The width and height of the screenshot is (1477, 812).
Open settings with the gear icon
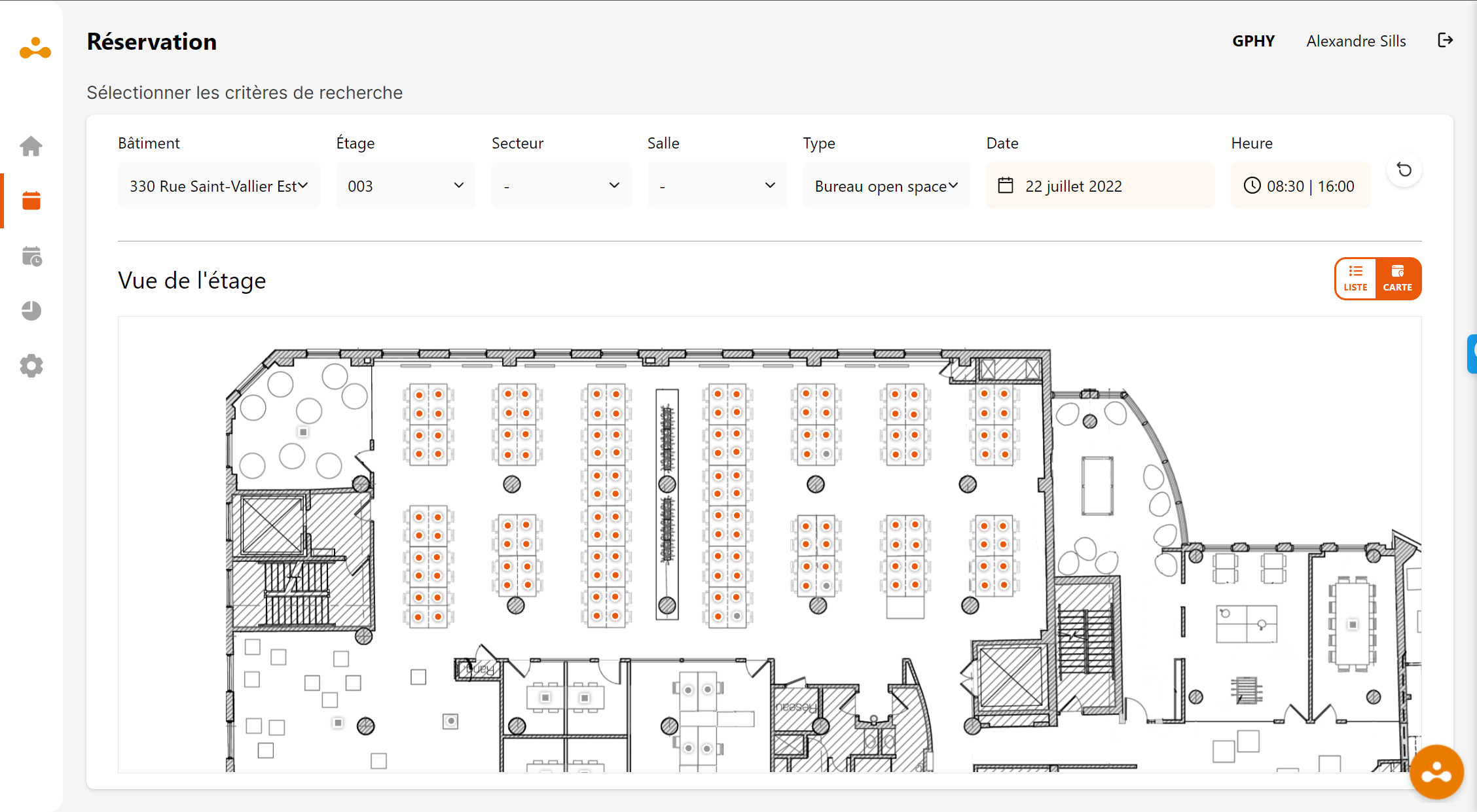(x=31, y=366)
